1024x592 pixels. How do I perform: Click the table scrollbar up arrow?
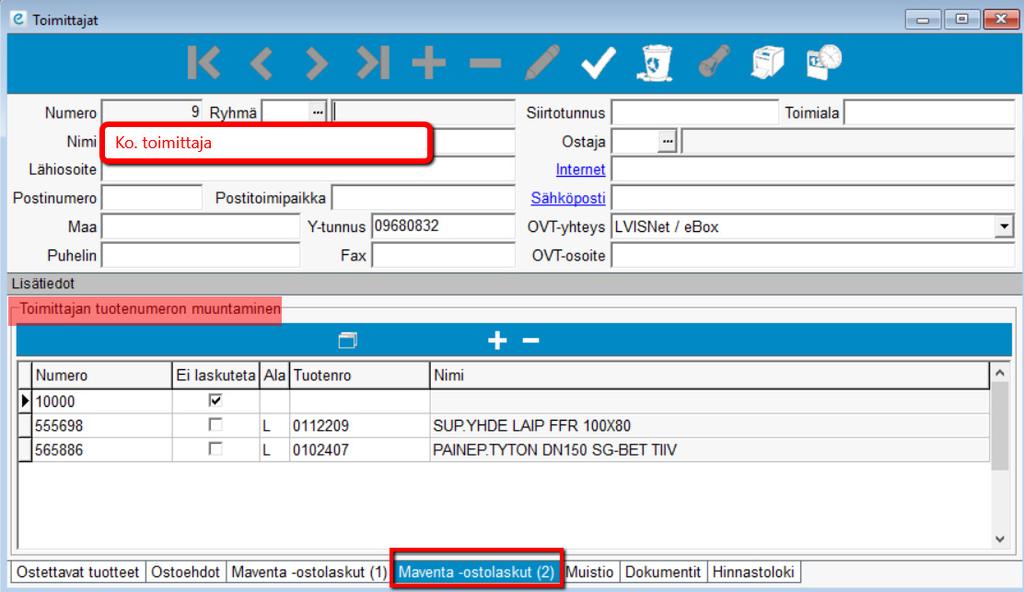coord(1000,373)
